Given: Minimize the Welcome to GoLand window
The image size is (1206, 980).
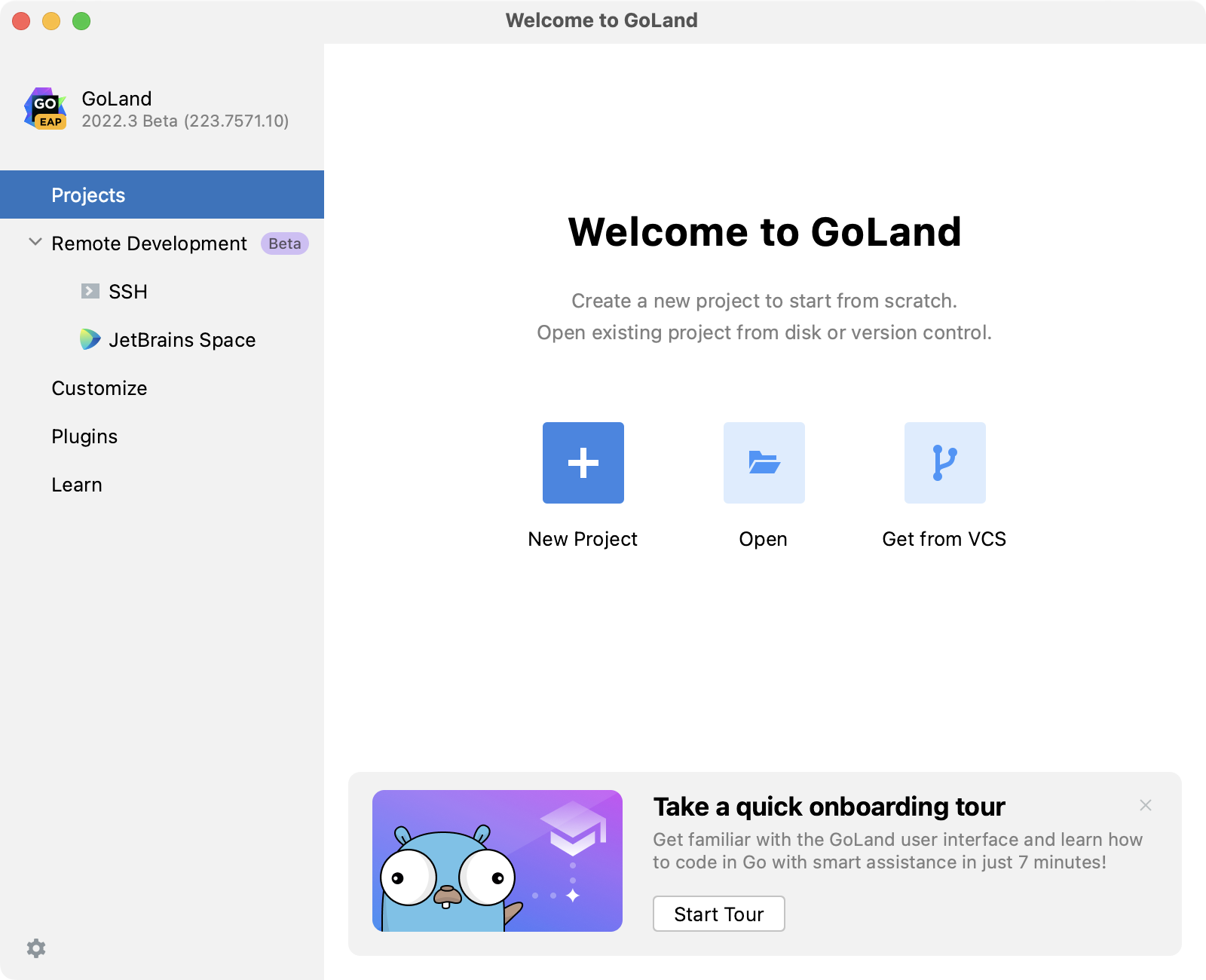Looking at the screenshot, I should pos(51,21).
